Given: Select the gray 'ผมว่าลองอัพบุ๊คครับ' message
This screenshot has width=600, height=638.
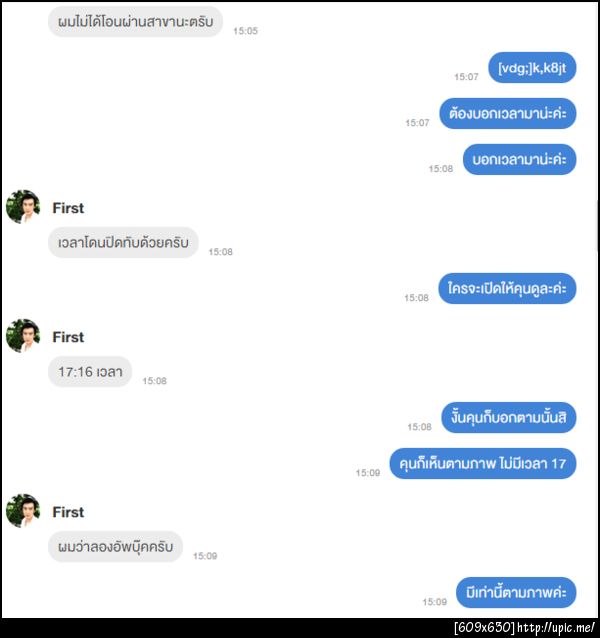Looking at the screenshot, I should click(x=116, y=546).
